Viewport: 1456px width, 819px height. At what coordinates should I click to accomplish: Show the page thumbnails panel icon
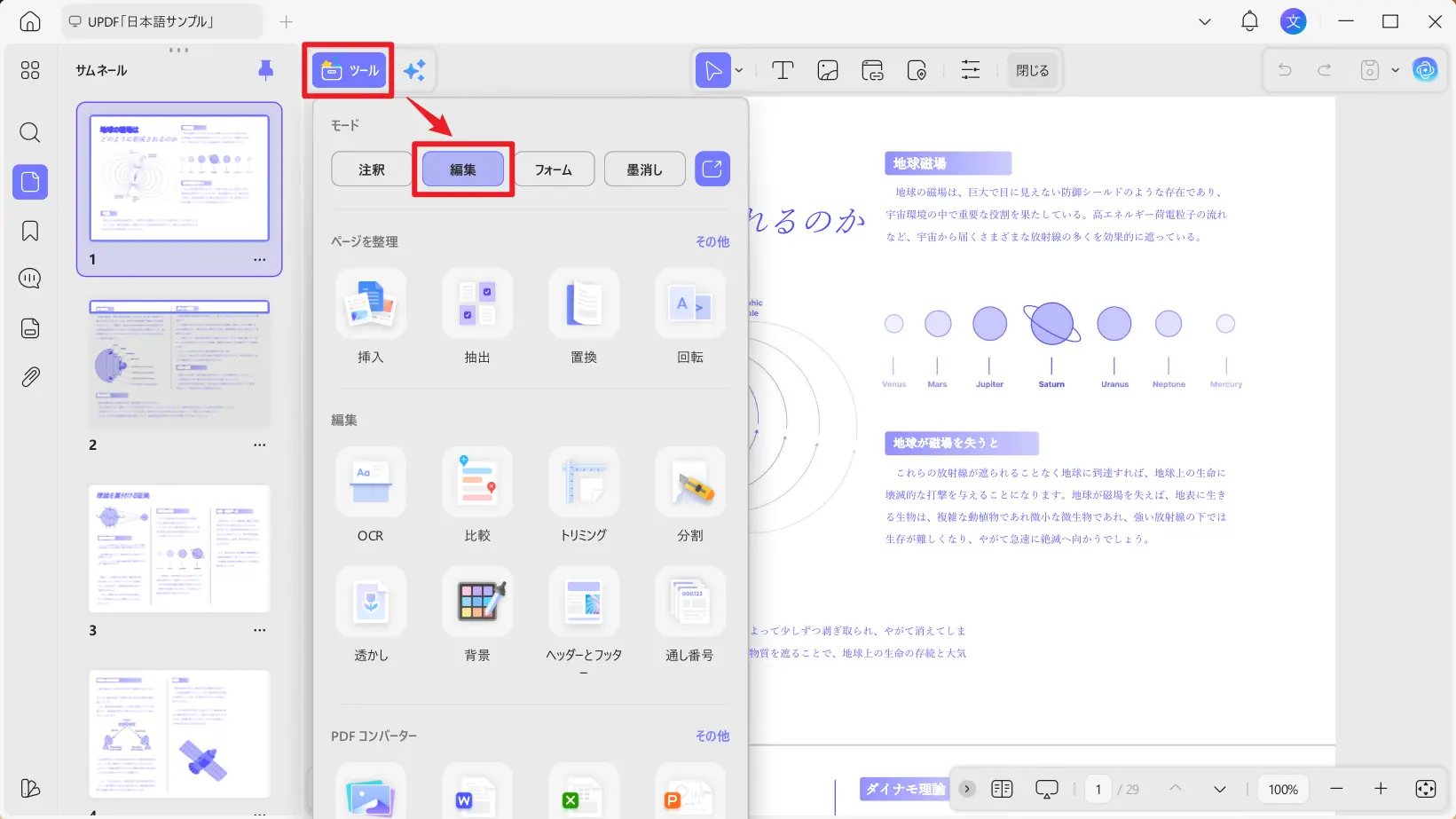pos(30,182)
